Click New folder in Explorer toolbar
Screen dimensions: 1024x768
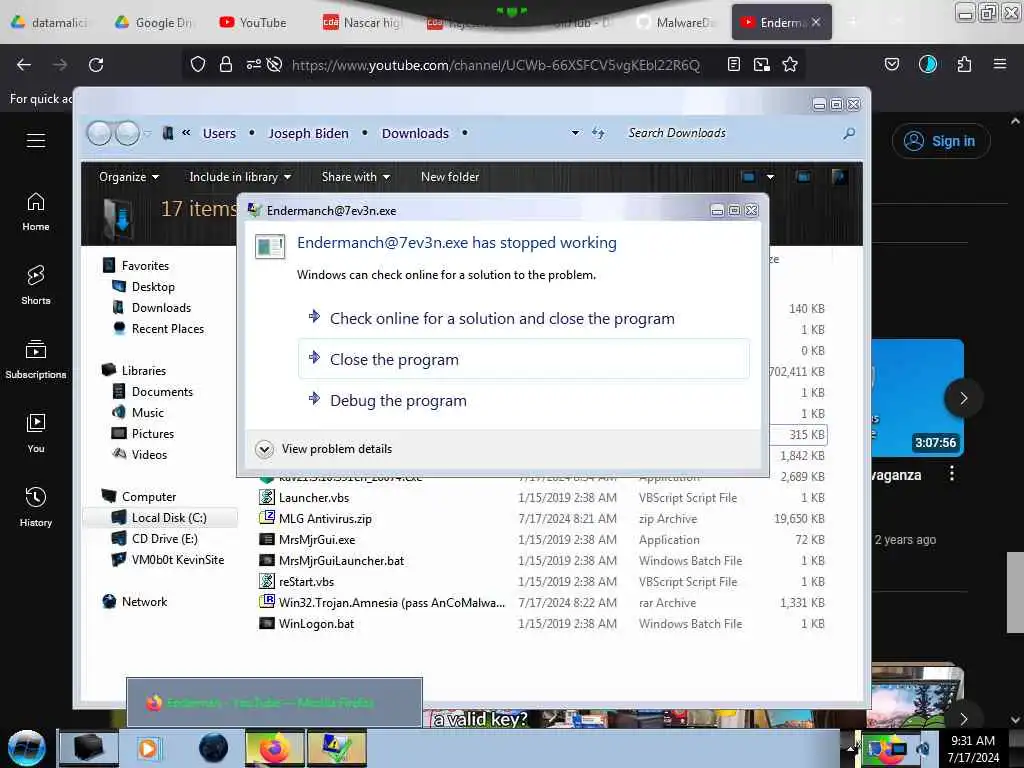[450, 177]
